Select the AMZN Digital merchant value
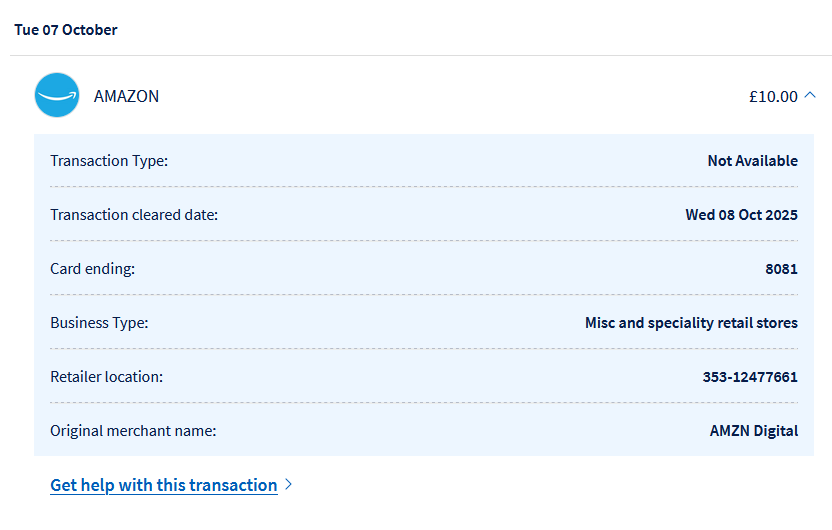Image resolution: width=832 pixels, height=530 pixels. click(753, 431)
